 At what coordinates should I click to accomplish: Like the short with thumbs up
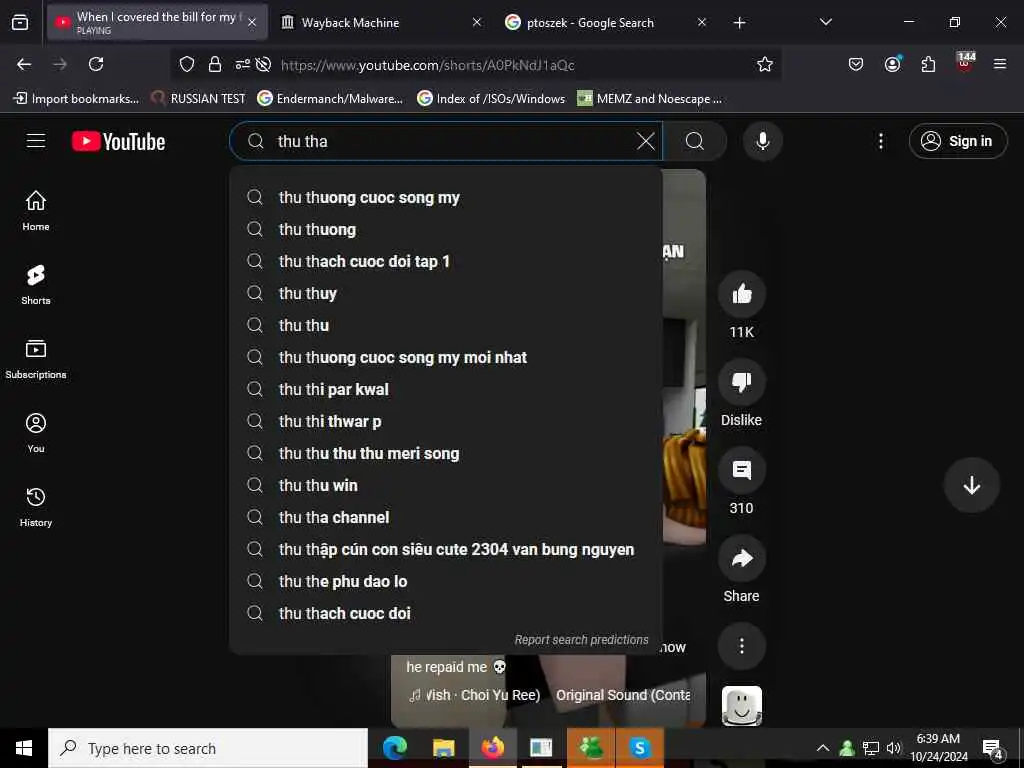(x=742, y=295)
